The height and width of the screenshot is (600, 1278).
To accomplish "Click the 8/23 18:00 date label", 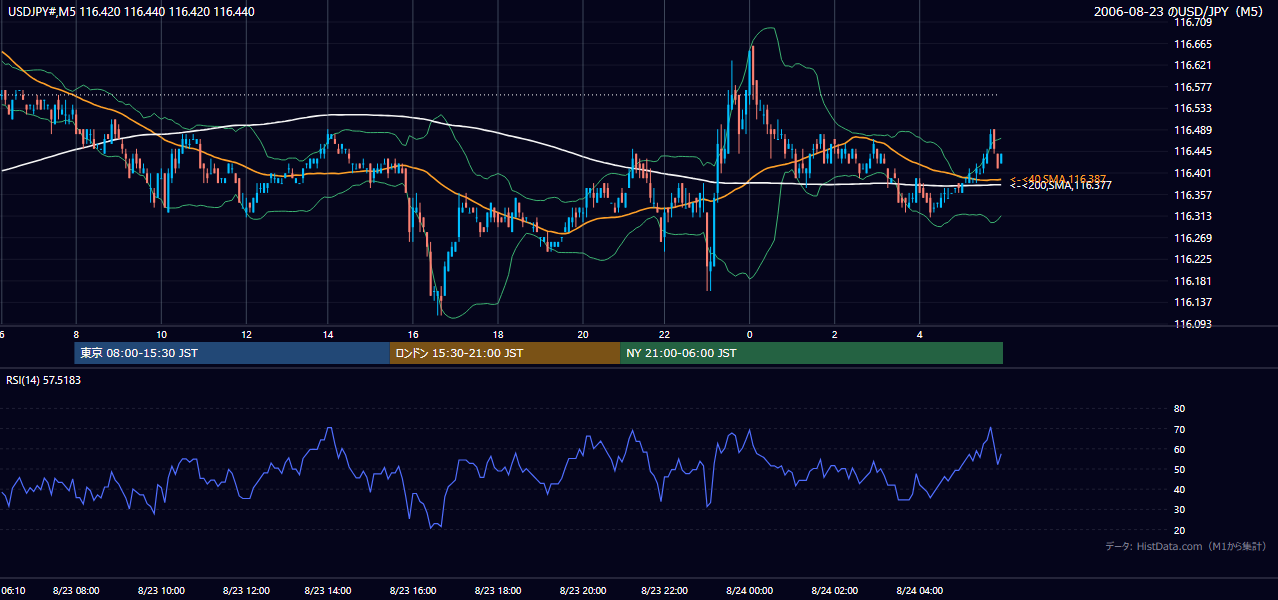I will click(x=497, y=591).
